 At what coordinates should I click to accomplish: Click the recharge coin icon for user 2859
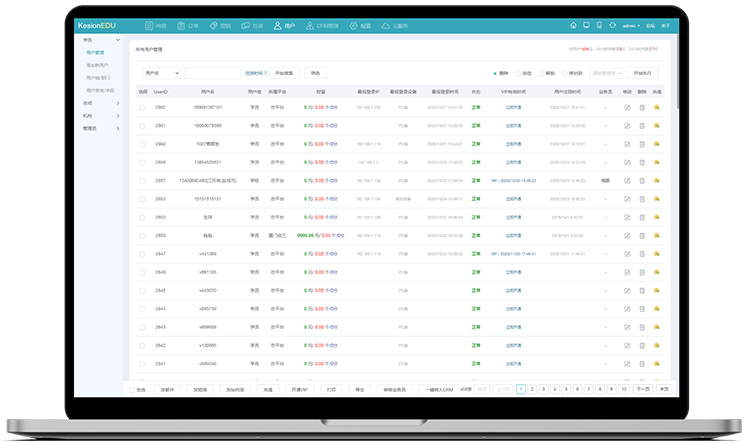(x=657, y=144)
